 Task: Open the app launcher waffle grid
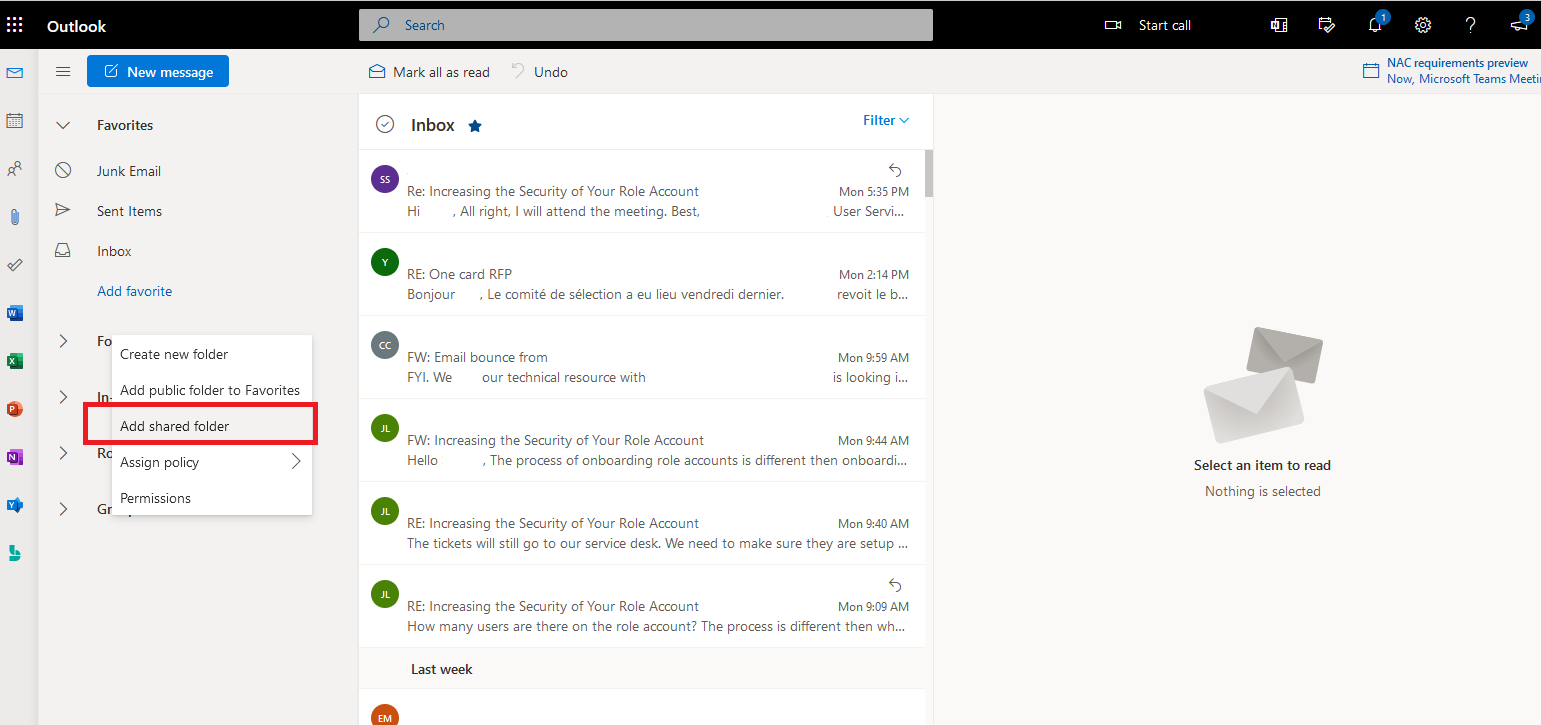tap(15, 25)
